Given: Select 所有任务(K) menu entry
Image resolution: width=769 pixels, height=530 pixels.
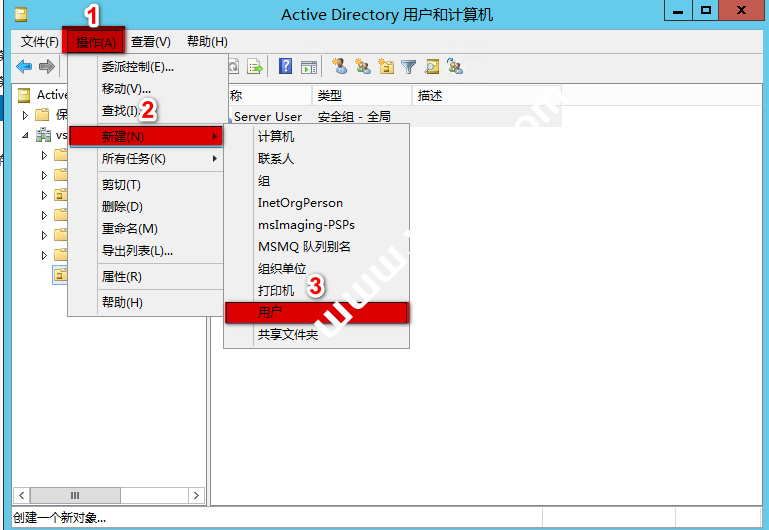Looking at the screenshot, I should coord(146,158).
